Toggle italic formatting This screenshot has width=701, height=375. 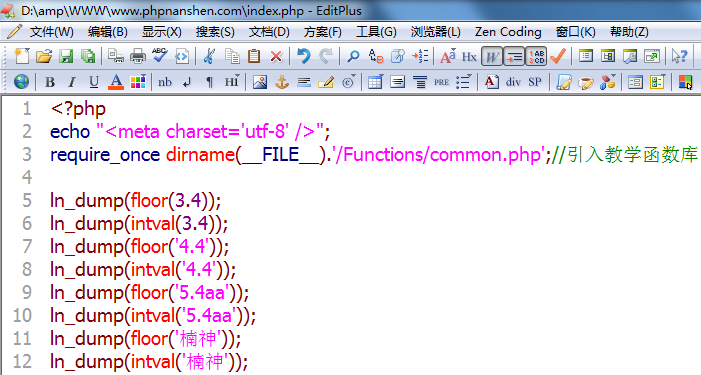72,82
